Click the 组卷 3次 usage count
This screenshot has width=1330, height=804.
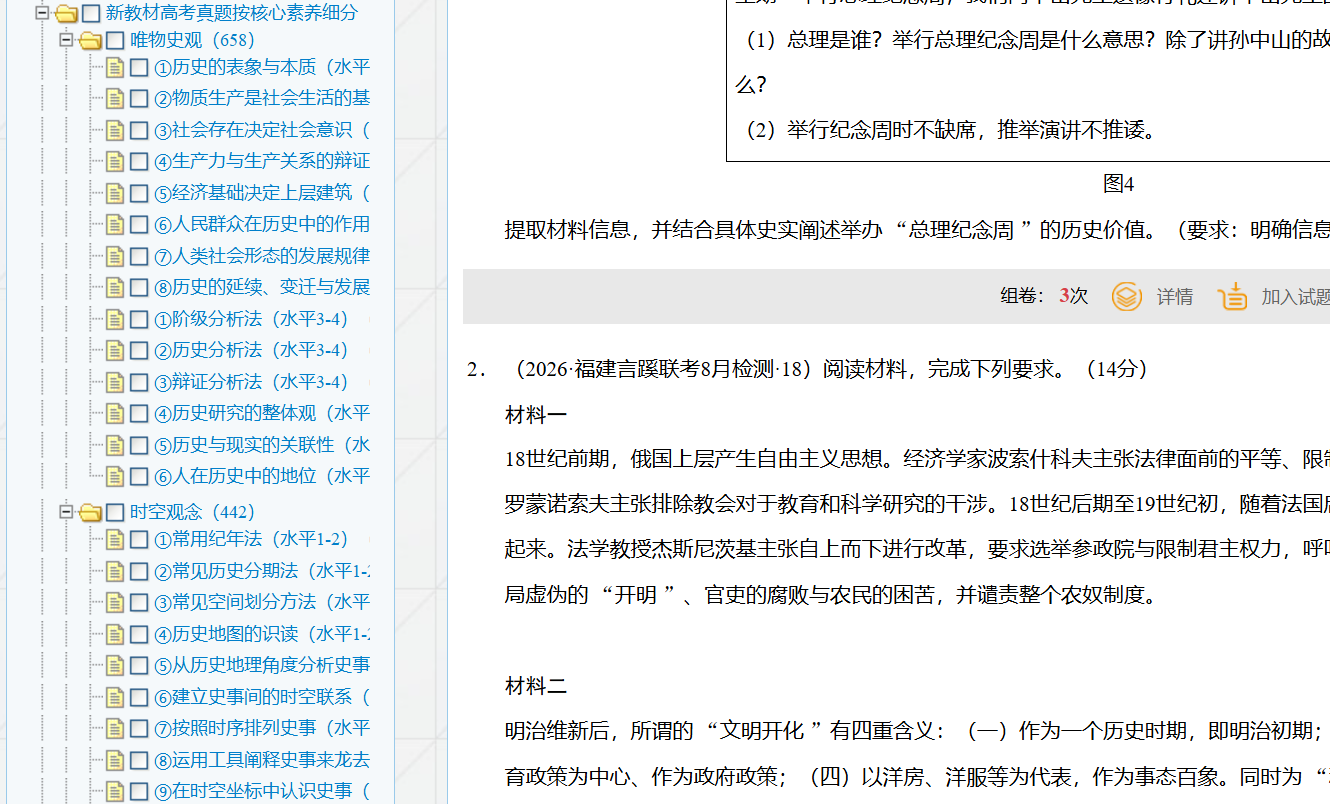tap(1043, 297)
